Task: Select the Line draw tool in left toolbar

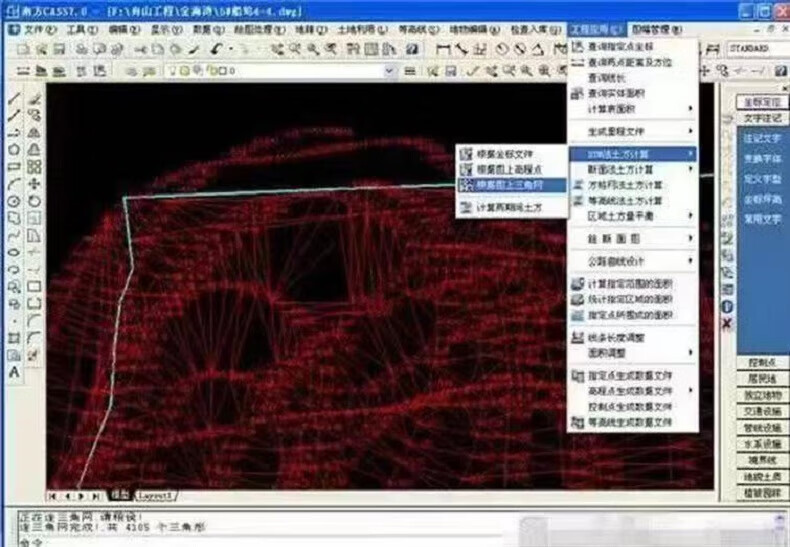Action: click(14, 99)
